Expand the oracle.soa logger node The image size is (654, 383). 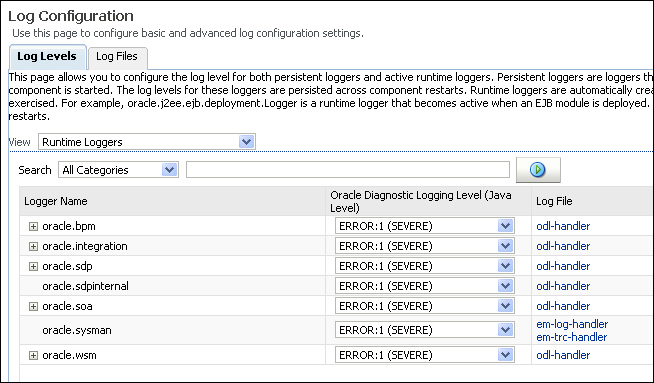click(33, 306)
